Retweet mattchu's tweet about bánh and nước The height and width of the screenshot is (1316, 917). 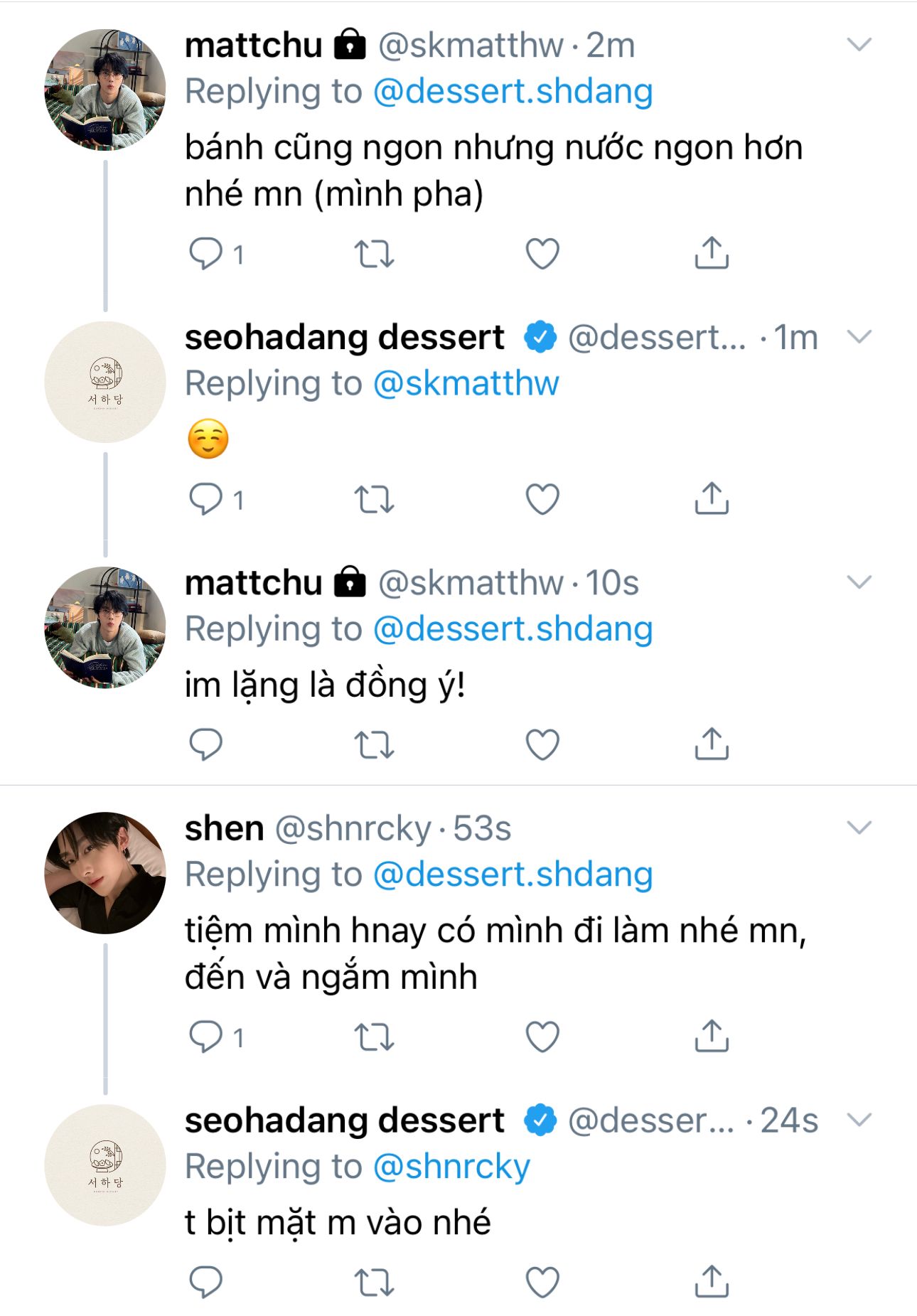[374, 254]
